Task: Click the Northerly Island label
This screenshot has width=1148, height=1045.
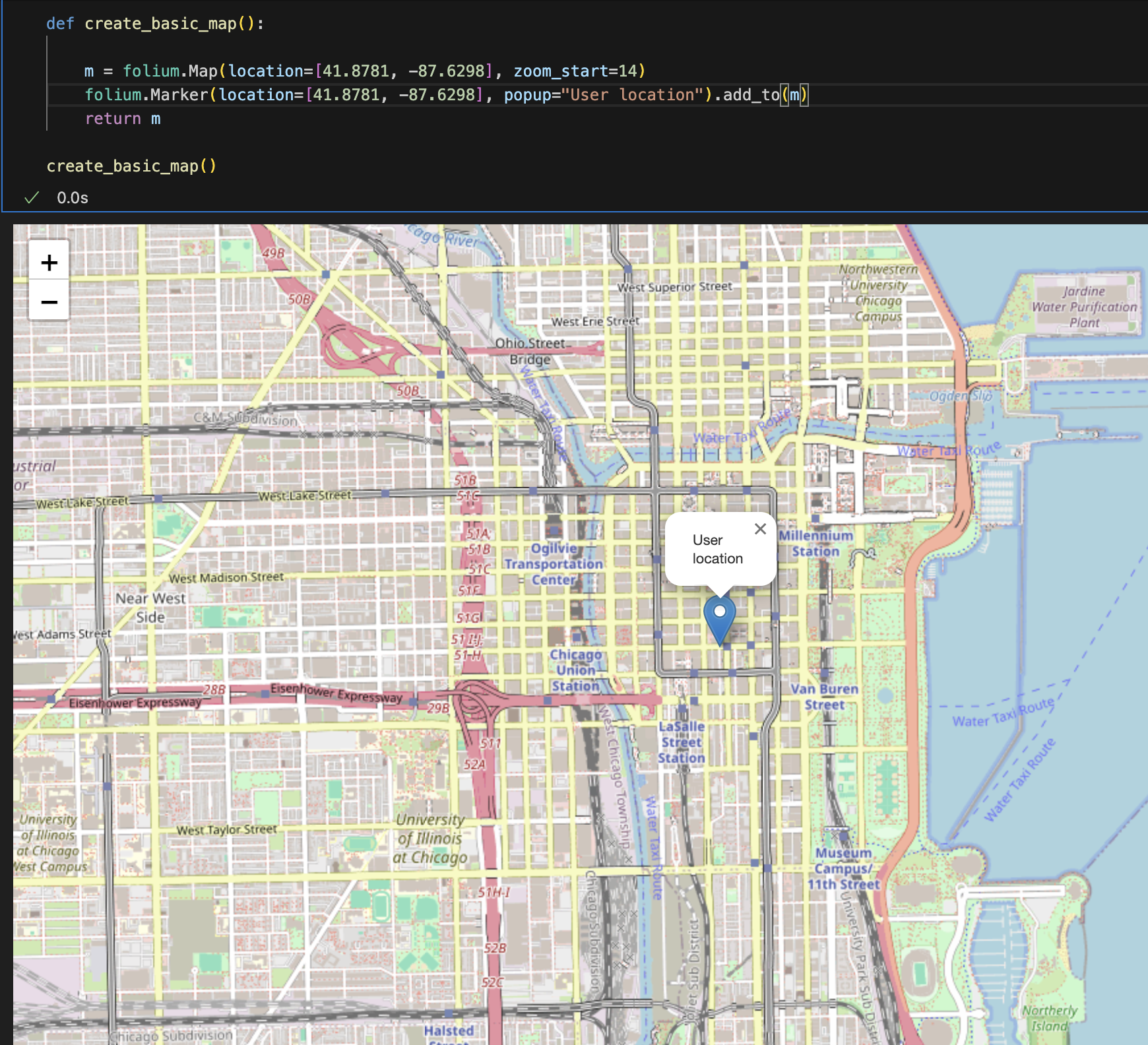Action: point(1050,1018)
